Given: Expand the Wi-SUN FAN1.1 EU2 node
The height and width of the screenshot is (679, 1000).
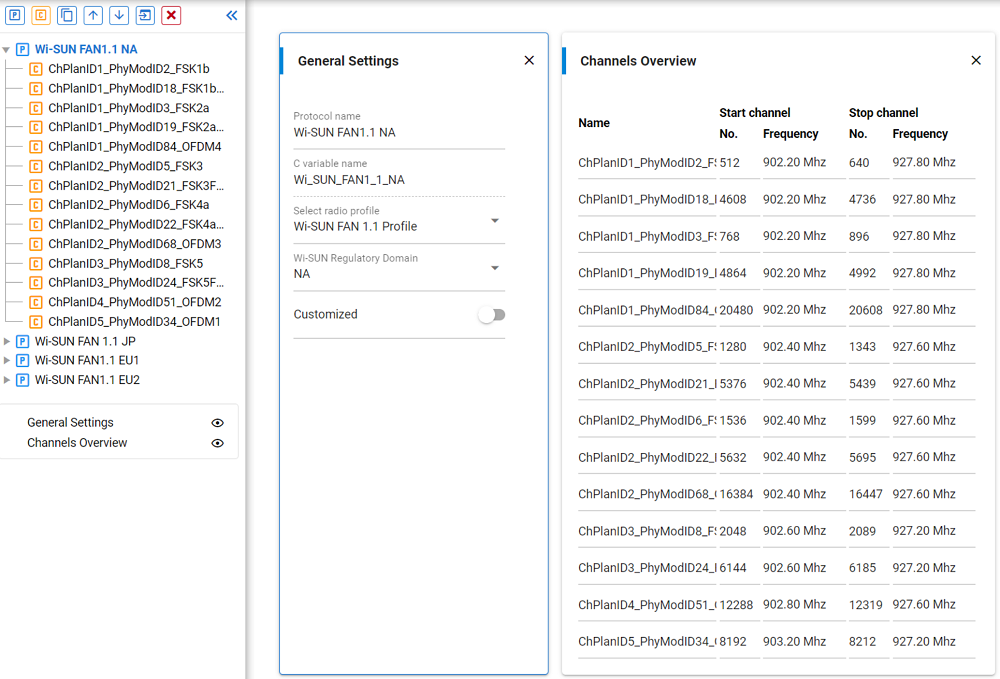Looking at the screenshot, I should pyautogui.click(x=6, y=381).
